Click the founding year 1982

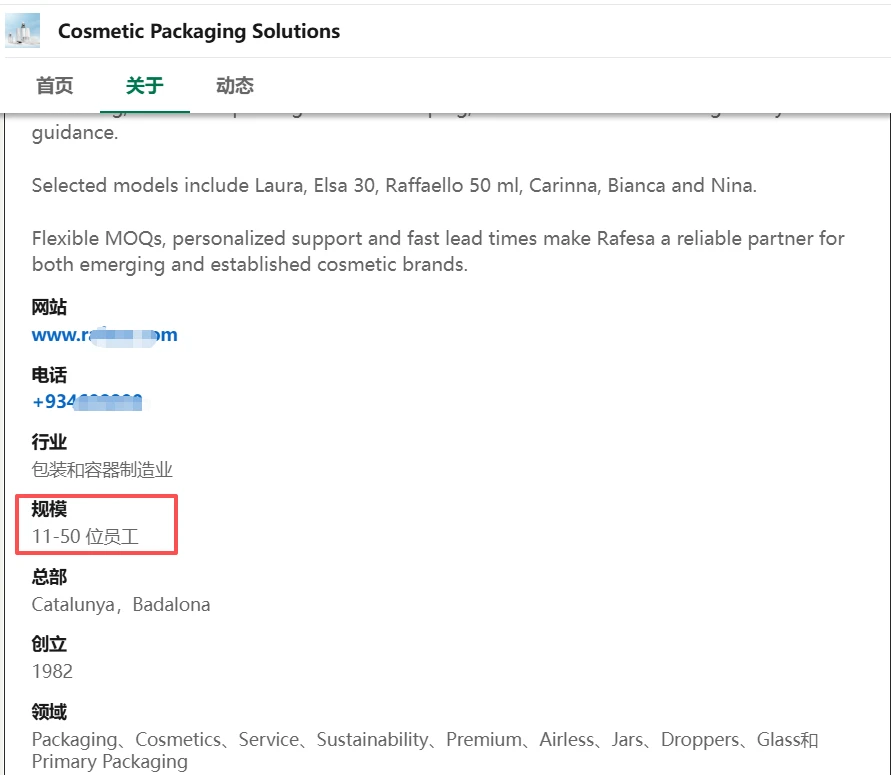click(52, 672)
